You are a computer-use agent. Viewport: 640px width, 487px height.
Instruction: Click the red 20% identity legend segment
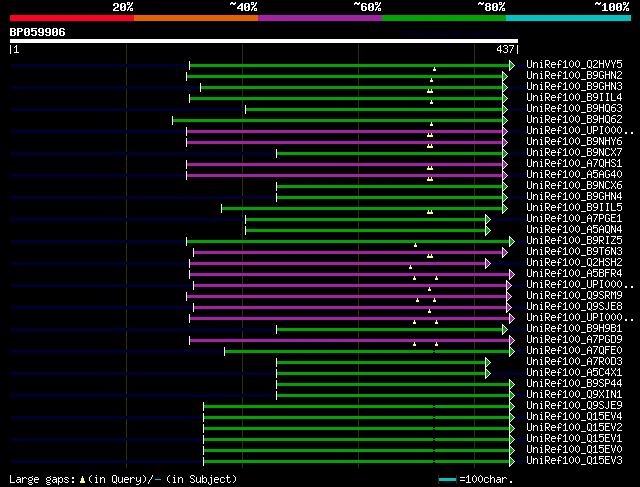[x=72, y=18]
